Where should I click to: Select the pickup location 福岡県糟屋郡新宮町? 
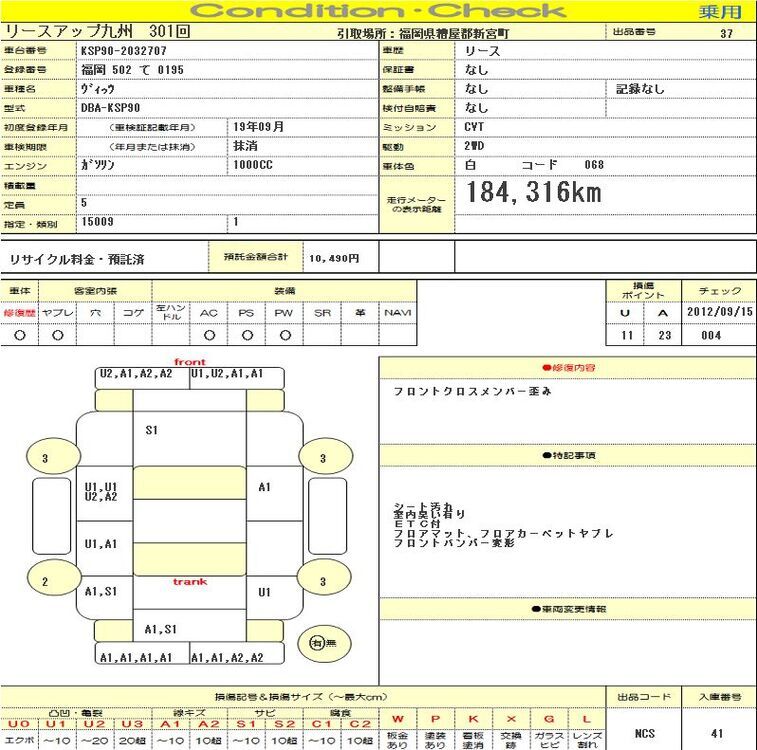(x=454, y=34)
